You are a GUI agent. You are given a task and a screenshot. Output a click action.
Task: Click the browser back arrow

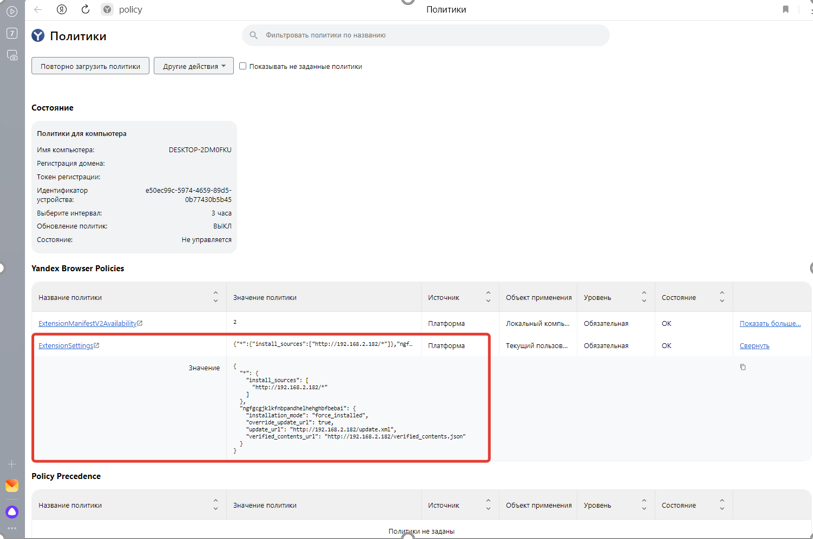38,10
